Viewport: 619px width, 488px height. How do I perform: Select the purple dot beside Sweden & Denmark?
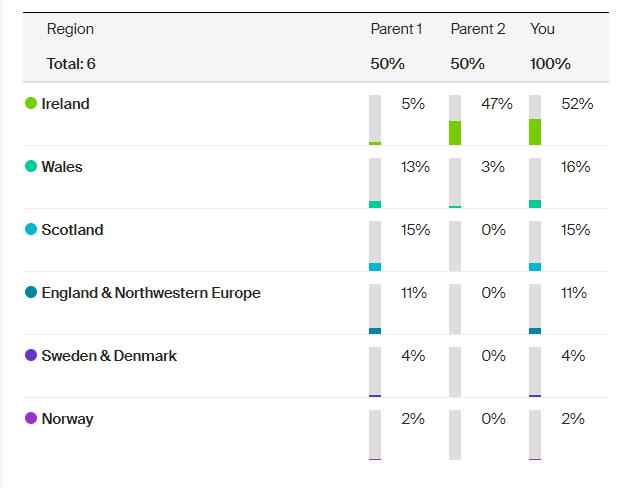(31, 356)
